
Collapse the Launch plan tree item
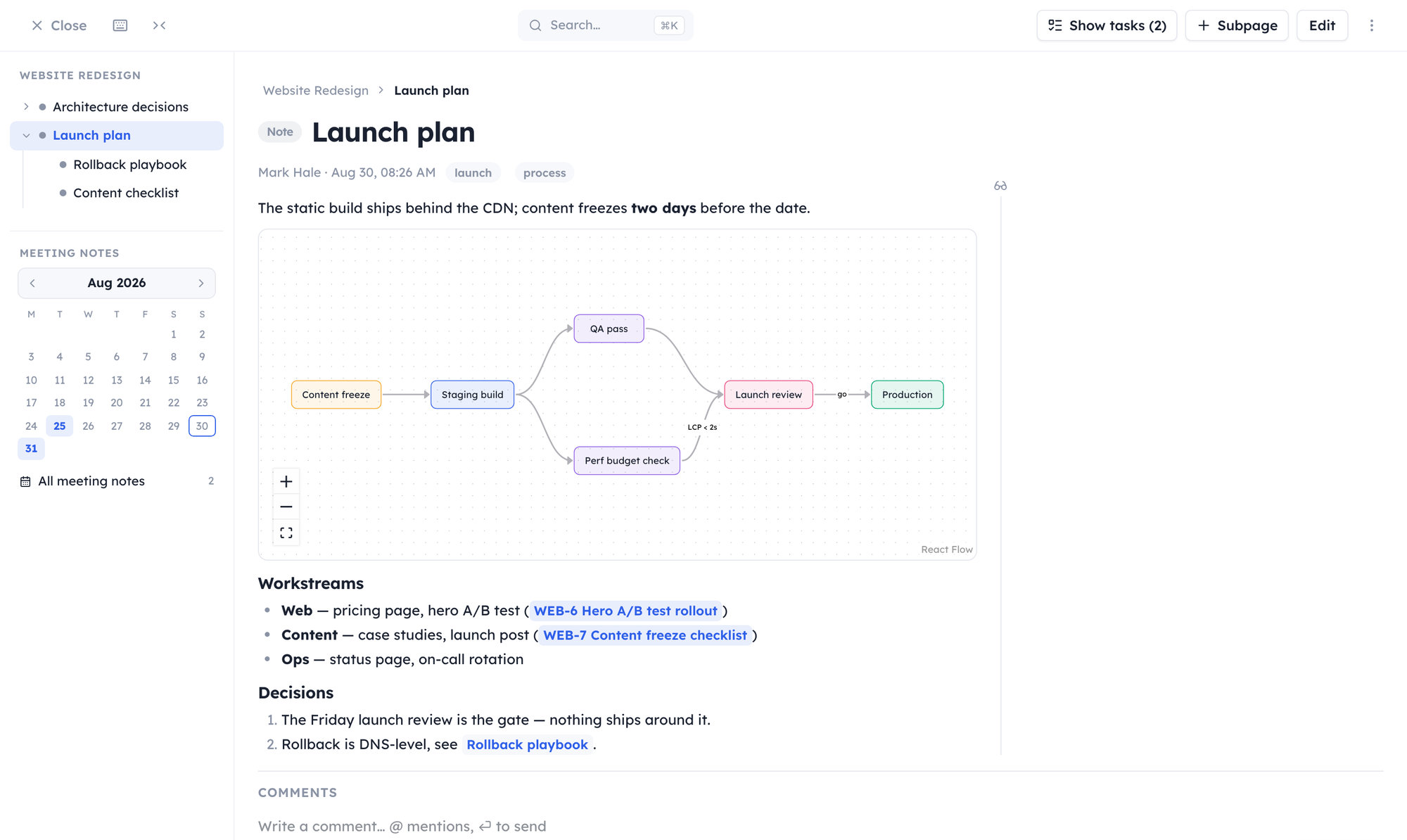pos(26,136)
